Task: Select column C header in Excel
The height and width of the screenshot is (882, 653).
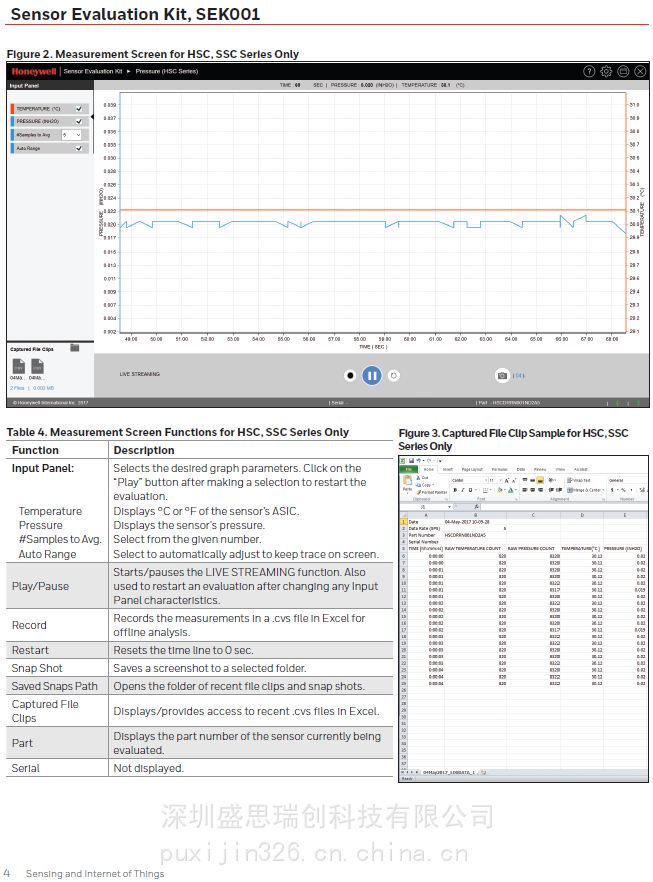Action: (533, 515)
